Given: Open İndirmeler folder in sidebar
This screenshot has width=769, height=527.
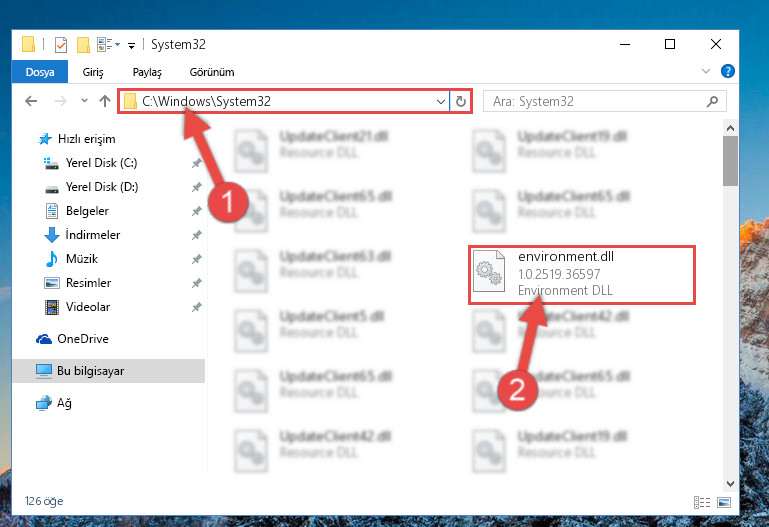Looking at the screenshot, I should 82,235.
